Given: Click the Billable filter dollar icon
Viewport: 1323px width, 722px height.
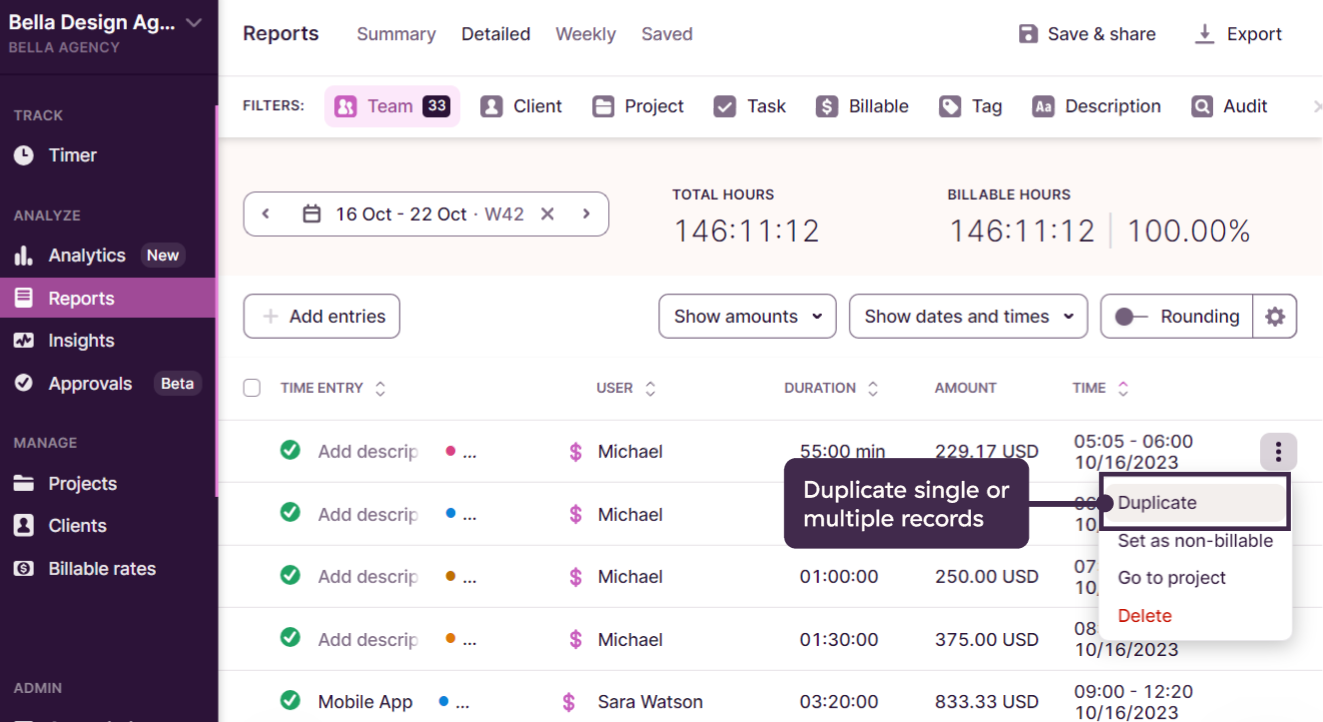Looking at the screenshot, I should tap(826, 106).
